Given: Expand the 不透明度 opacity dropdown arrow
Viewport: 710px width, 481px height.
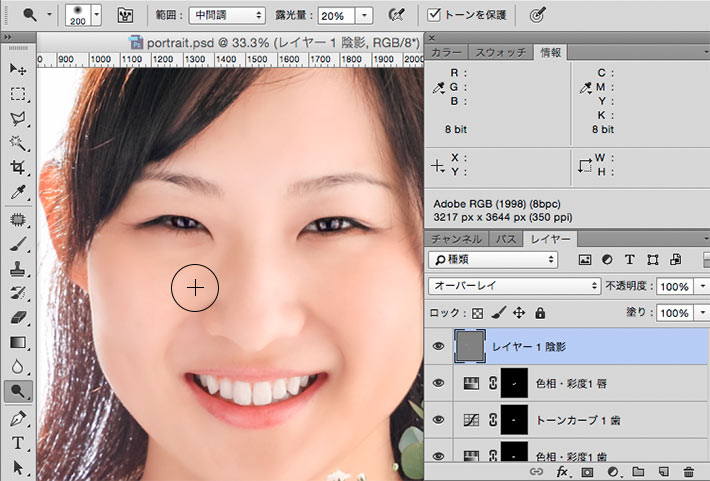Looking at the screenshot, I should 702,286.
